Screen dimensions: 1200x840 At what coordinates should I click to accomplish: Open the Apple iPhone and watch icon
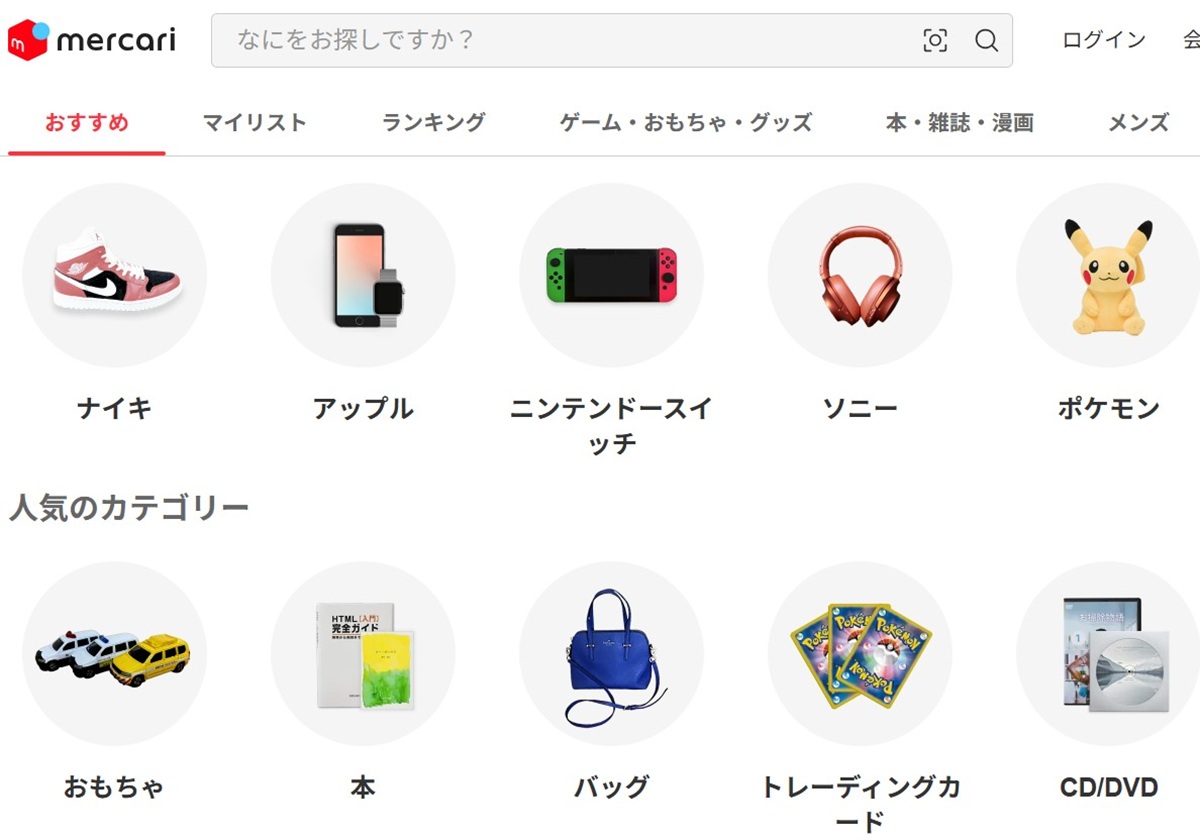363,275
